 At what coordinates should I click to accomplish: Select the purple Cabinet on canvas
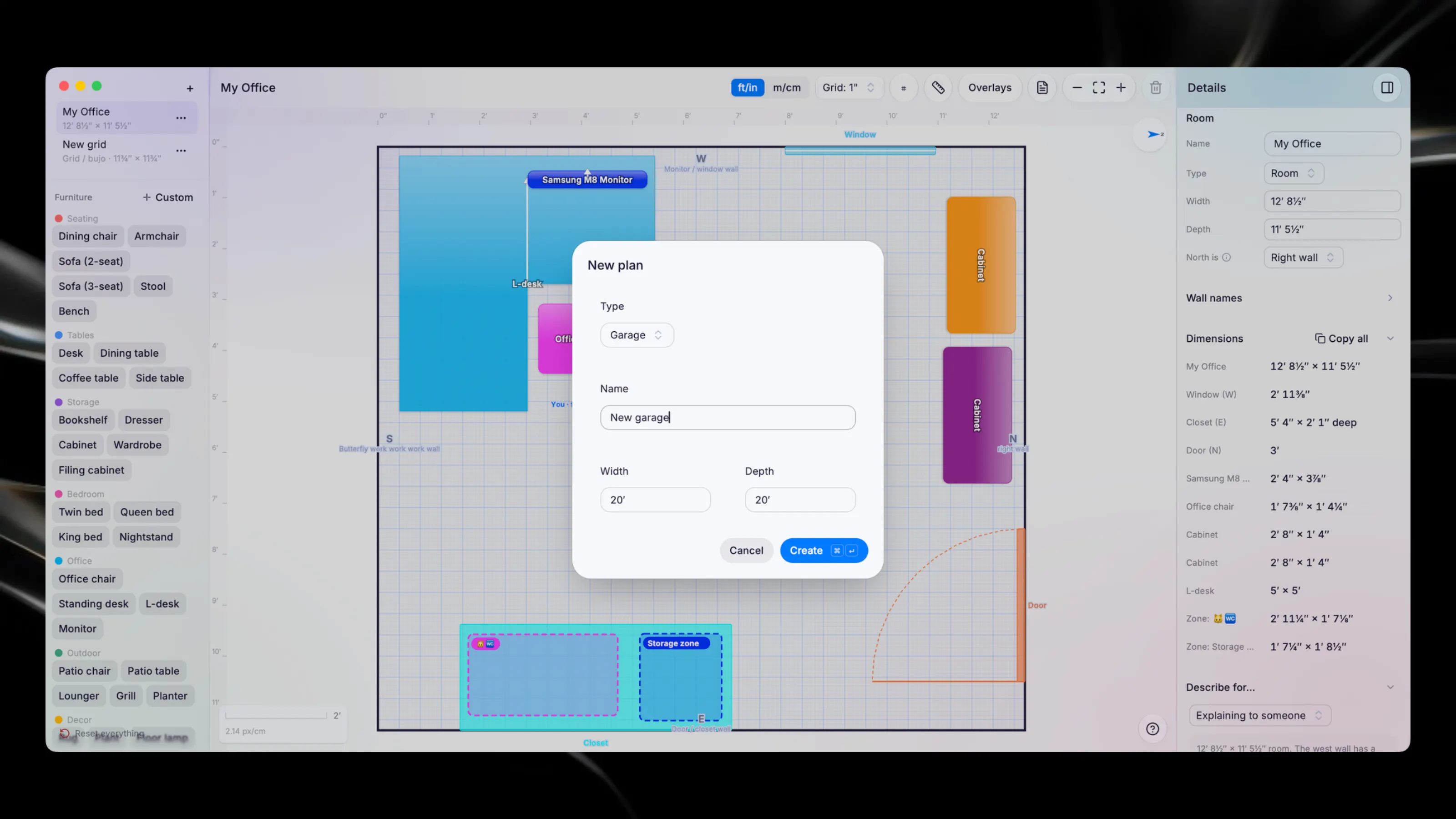tap(977, 415)
